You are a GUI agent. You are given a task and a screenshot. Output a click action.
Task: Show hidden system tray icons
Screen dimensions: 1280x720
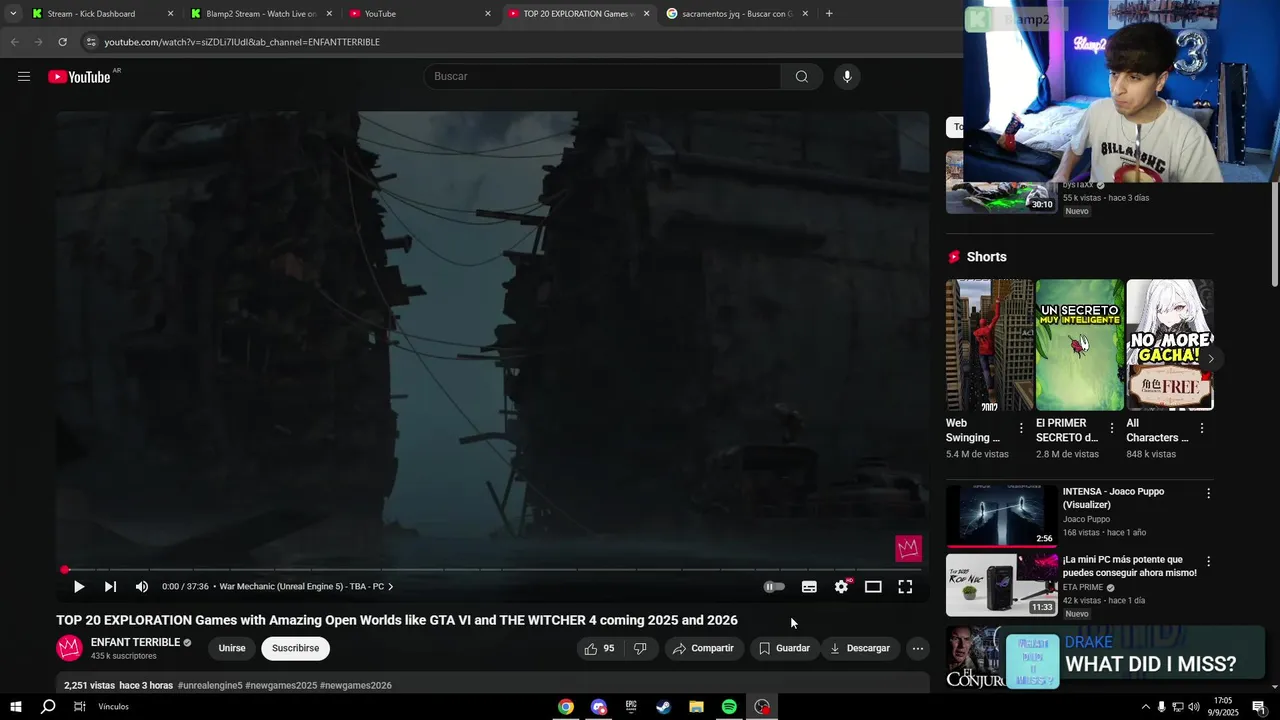coord(1145,707)
